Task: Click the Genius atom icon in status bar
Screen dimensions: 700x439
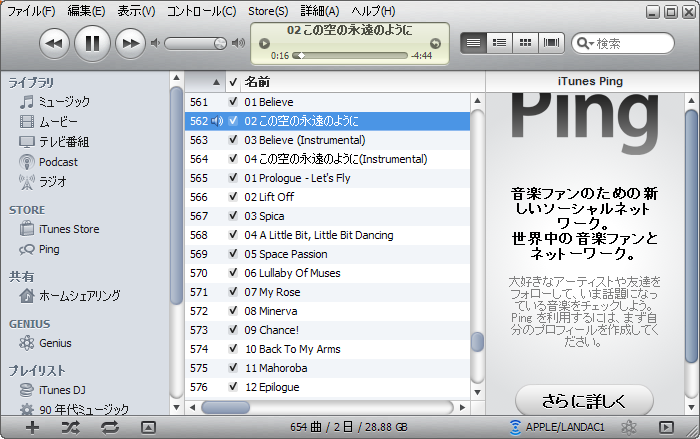Action: [629, 427]
